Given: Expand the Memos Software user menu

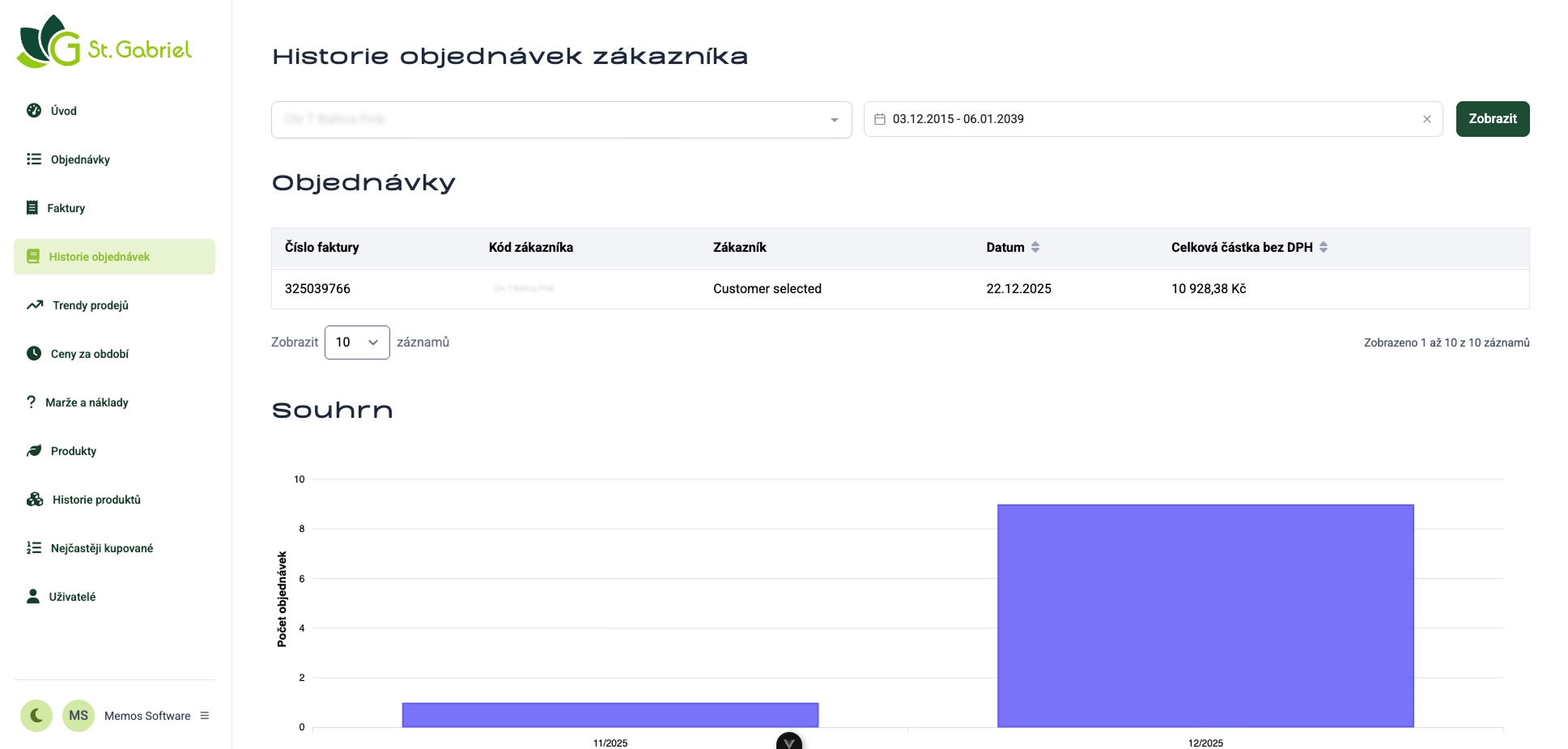Looking at the screenshot, I should [x=205, y=716].
